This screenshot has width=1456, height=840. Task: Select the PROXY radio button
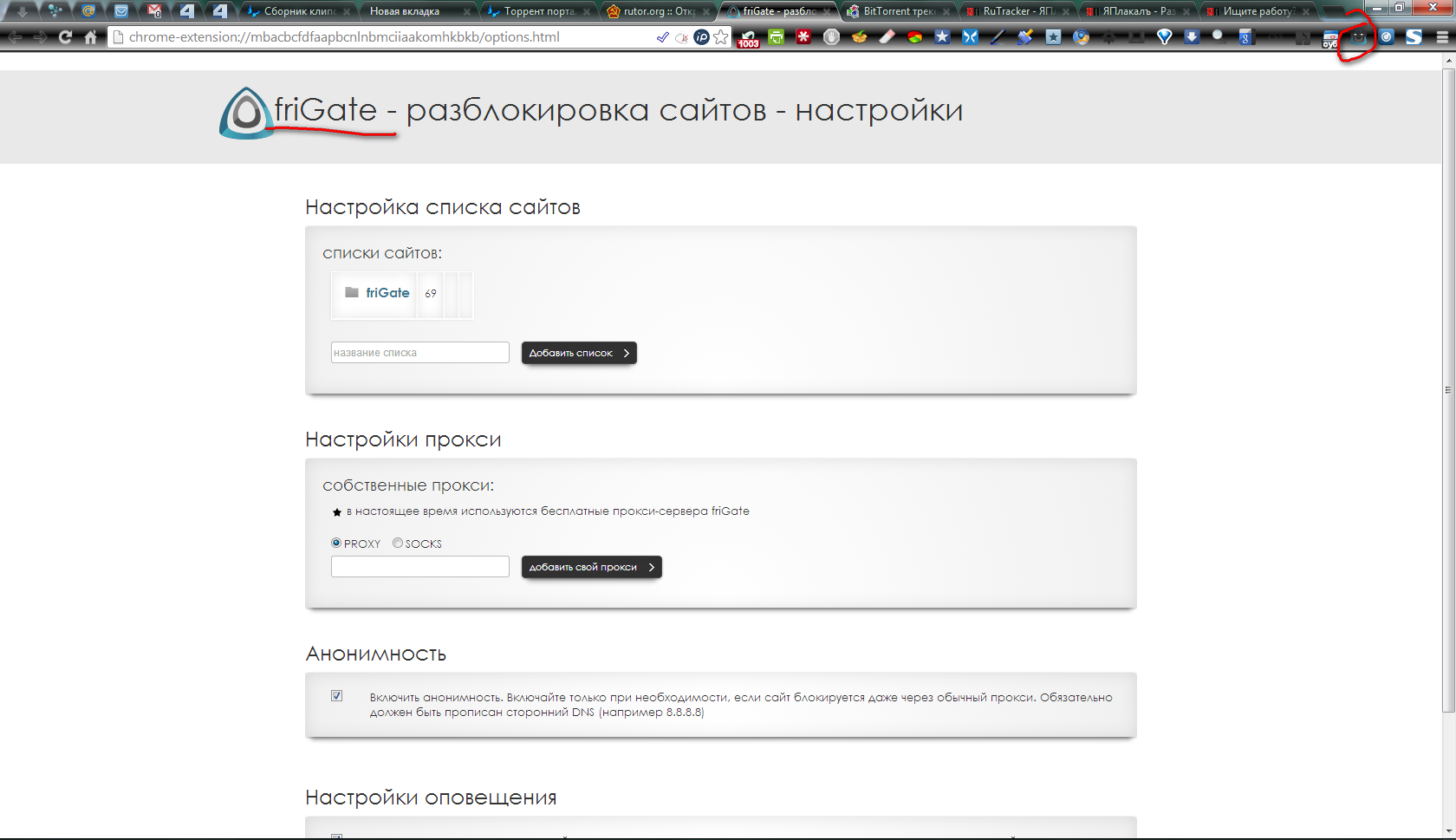click(336, 543)
